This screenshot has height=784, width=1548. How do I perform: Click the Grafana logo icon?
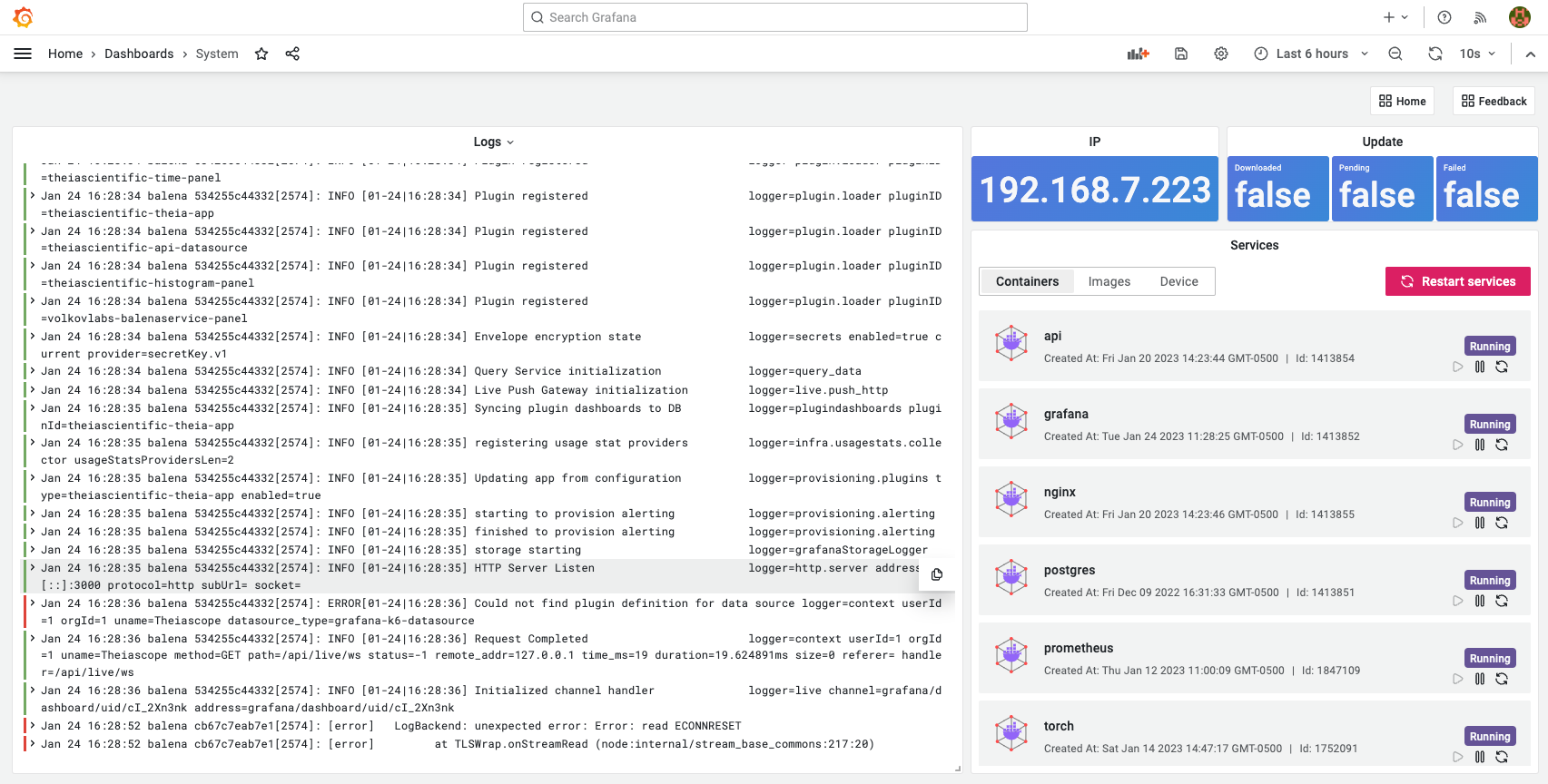(x=24, y=17)
